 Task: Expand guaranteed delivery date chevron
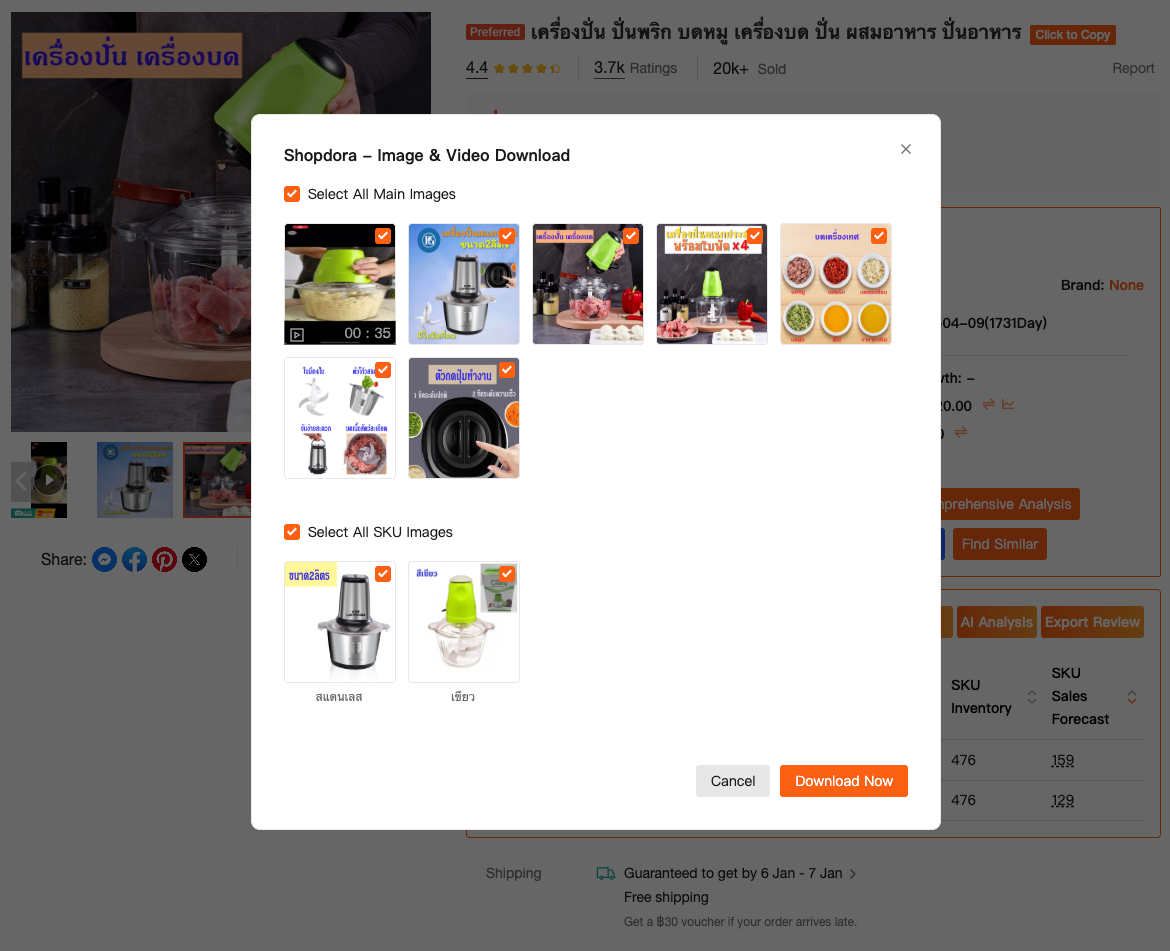(x=853, y=873)
